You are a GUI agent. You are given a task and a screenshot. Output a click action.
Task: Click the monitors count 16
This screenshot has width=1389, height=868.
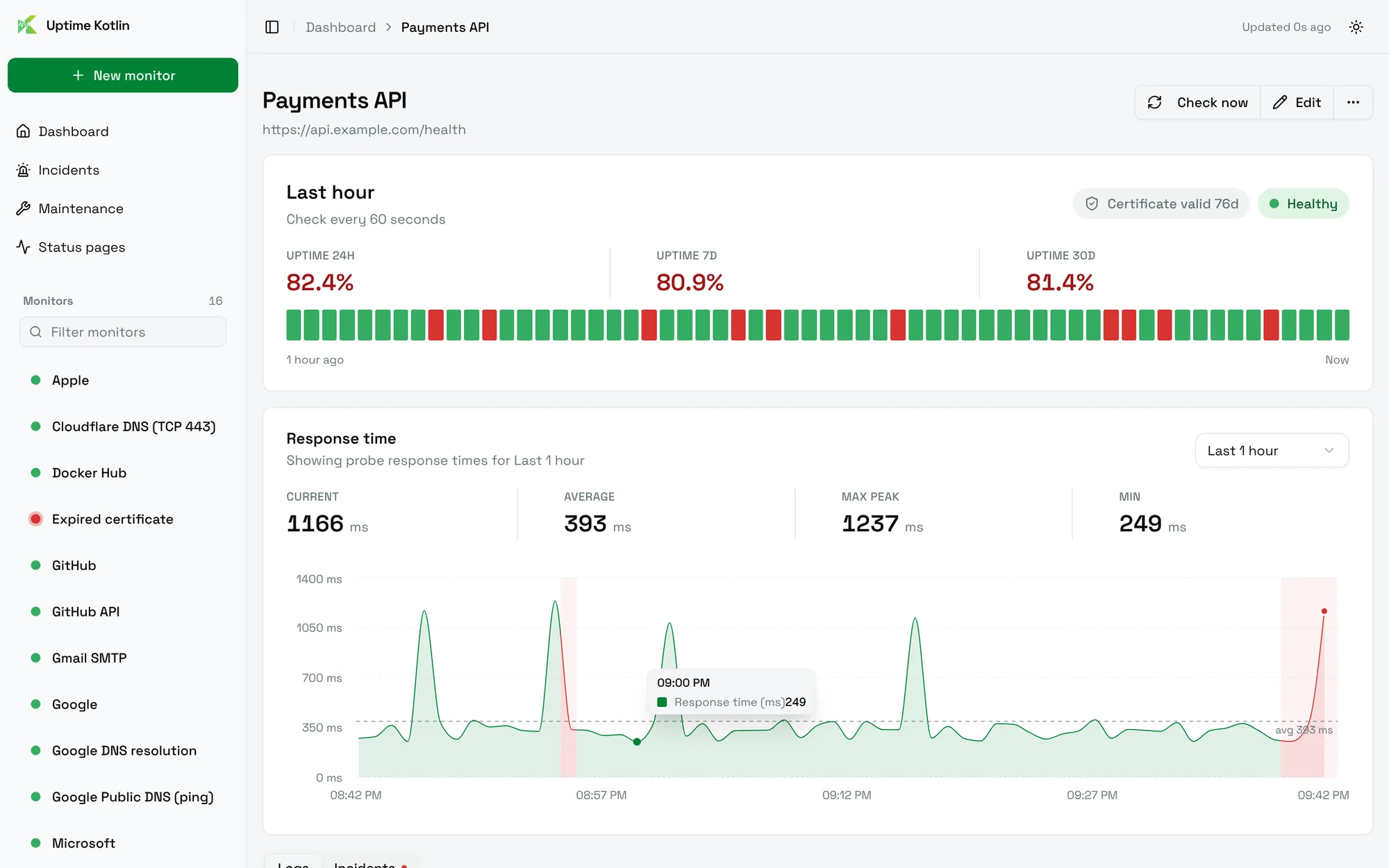click(x=215, y=301)
